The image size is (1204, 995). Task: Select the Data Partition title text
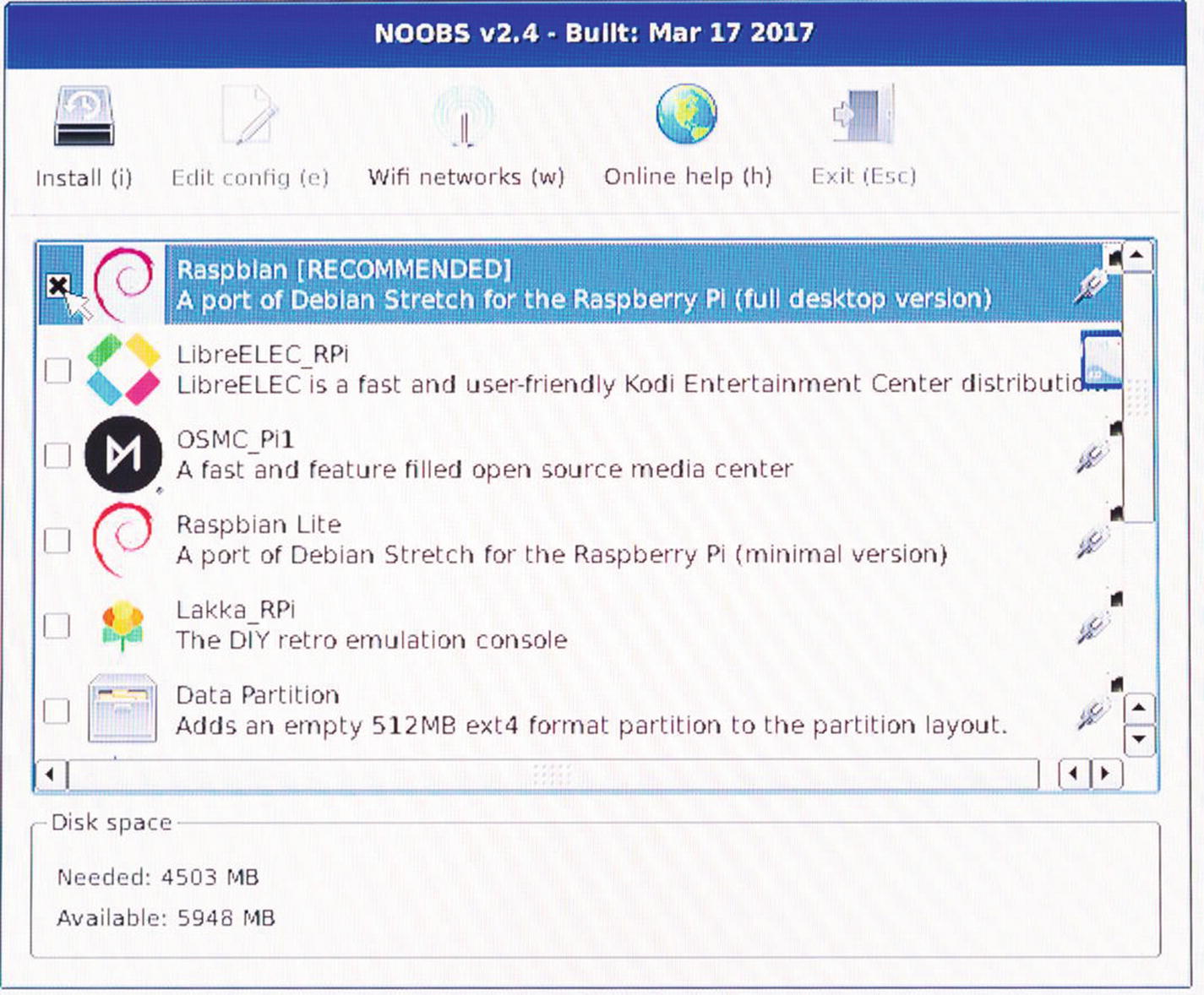[258, 695]
